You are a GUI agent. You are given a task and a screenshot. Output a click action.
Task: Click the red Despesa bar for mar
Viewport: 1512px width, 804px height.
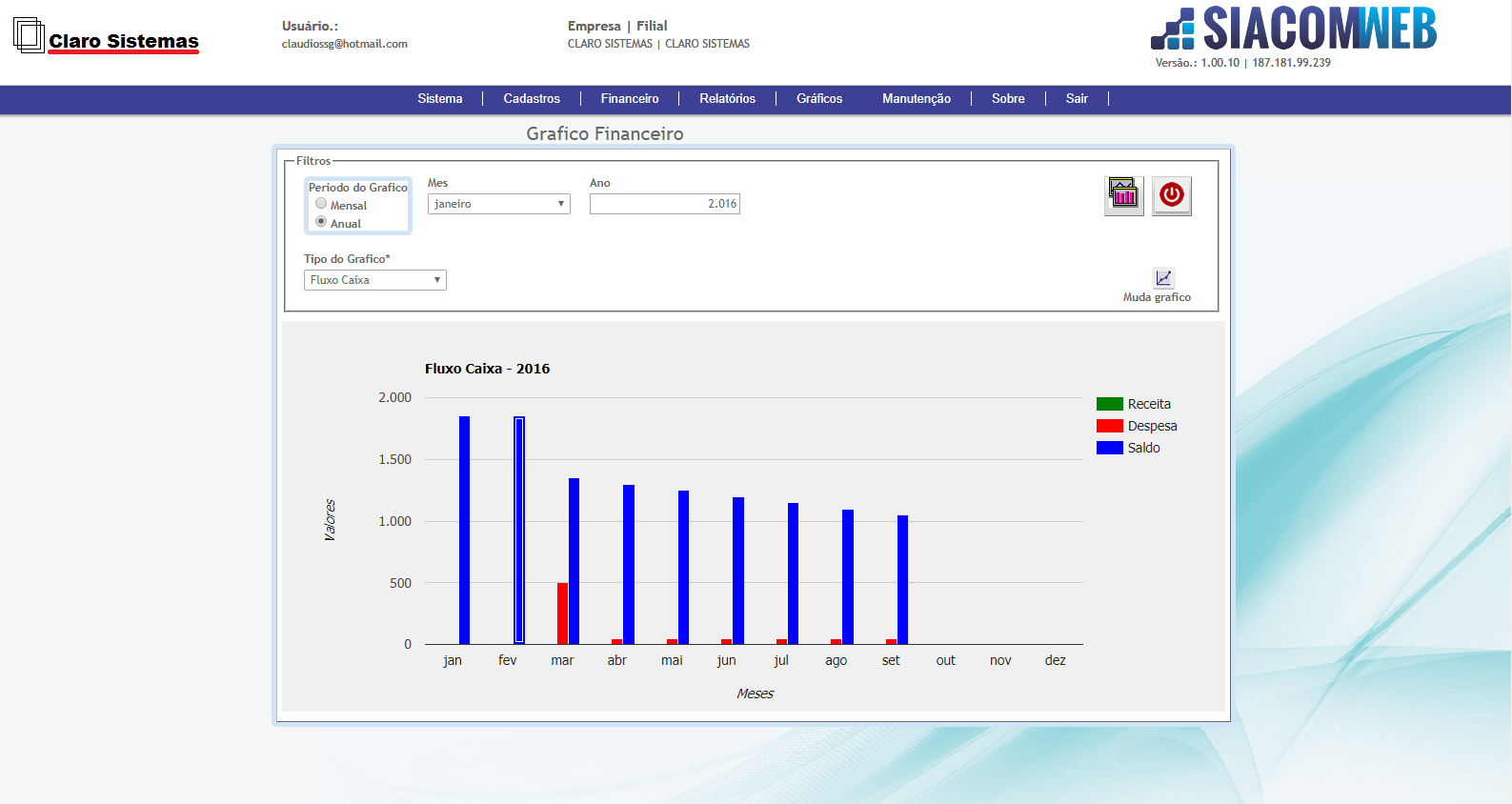(563, 613)
